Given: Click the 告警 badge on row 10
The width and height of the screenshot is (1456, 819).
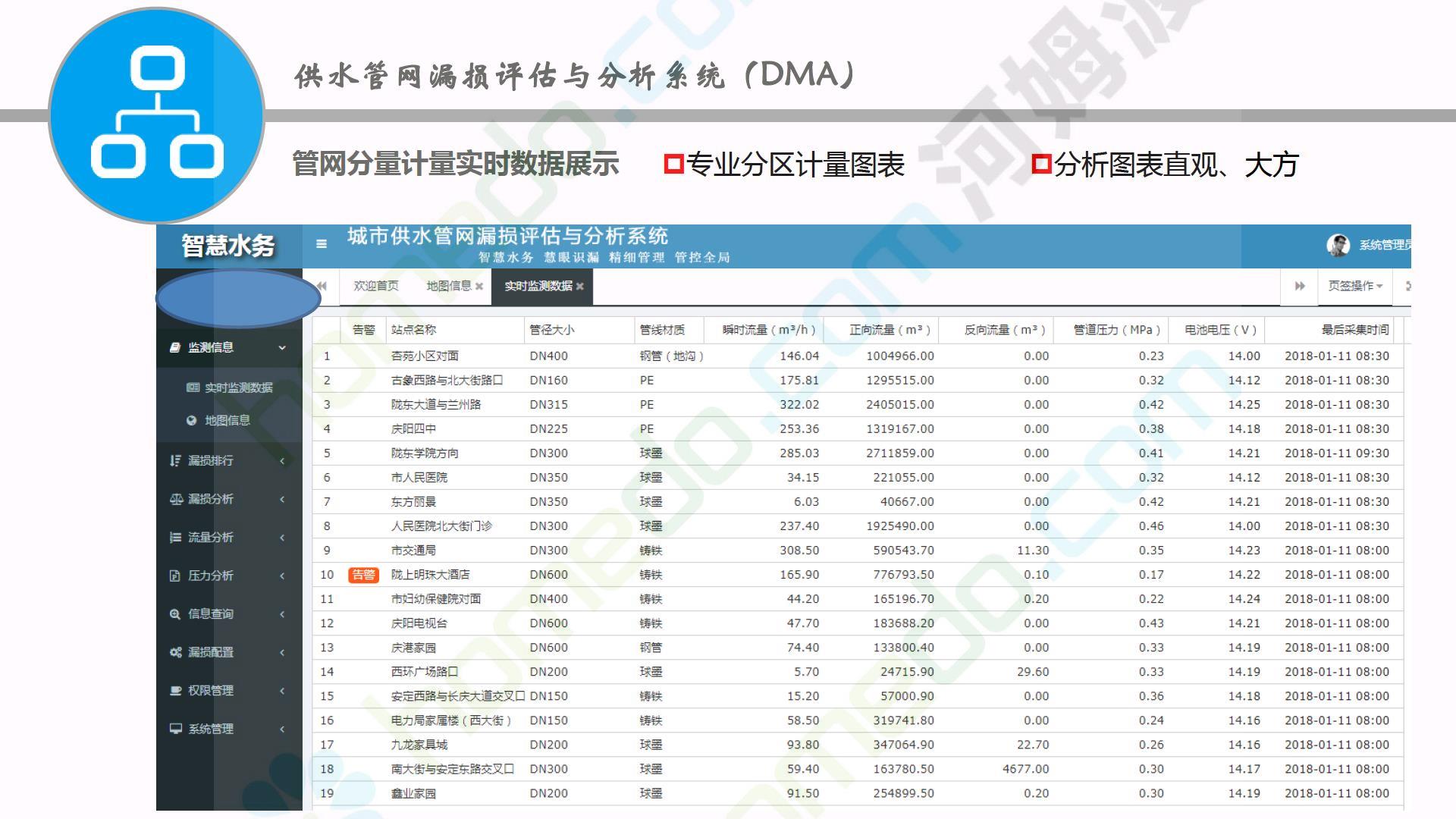Looking at the screenshot, I should 363,575.
